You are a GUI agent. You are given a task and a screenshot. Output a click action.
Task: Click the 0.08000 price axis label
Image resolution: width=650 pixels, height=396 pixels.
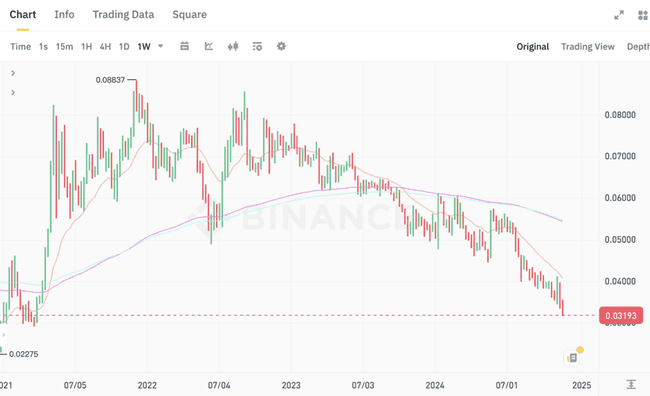pos(620,115)
